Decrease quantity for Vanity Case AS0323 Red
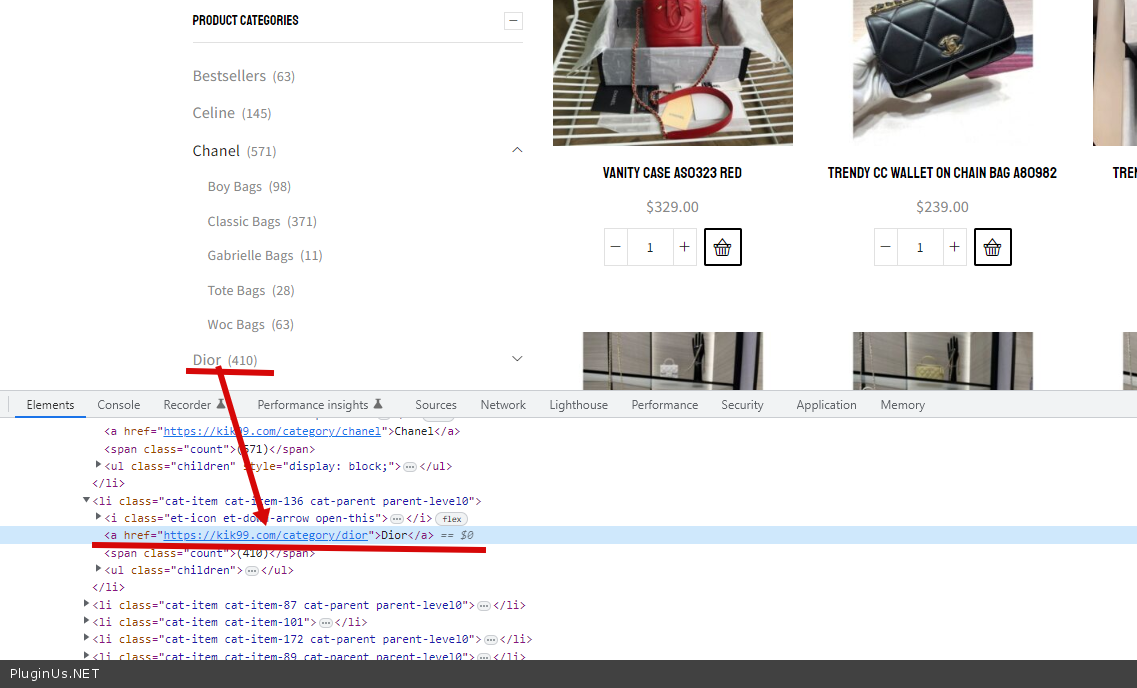1137x688 pixels. pyautogui.click(x=616, y=247)
